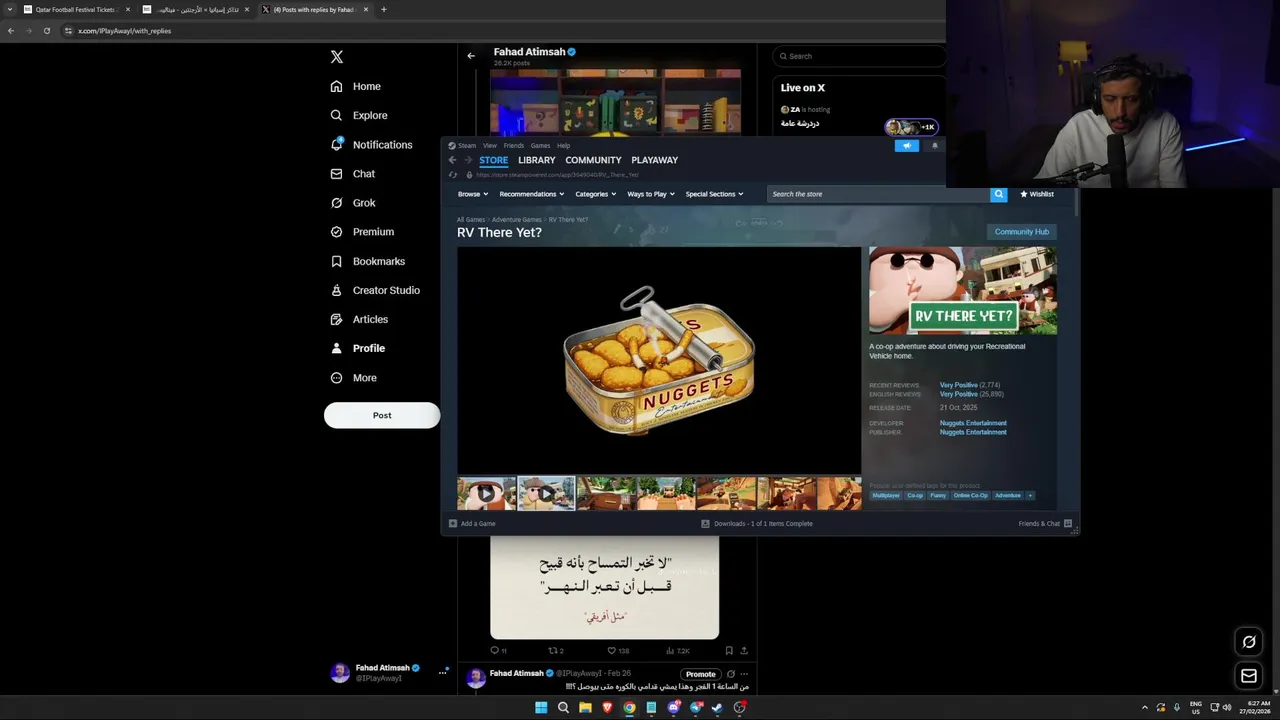Image resolution: width=1280 pixels, height=720 pixels.
Task: Open Articles in X sidebar
Action: coord(359,319)
